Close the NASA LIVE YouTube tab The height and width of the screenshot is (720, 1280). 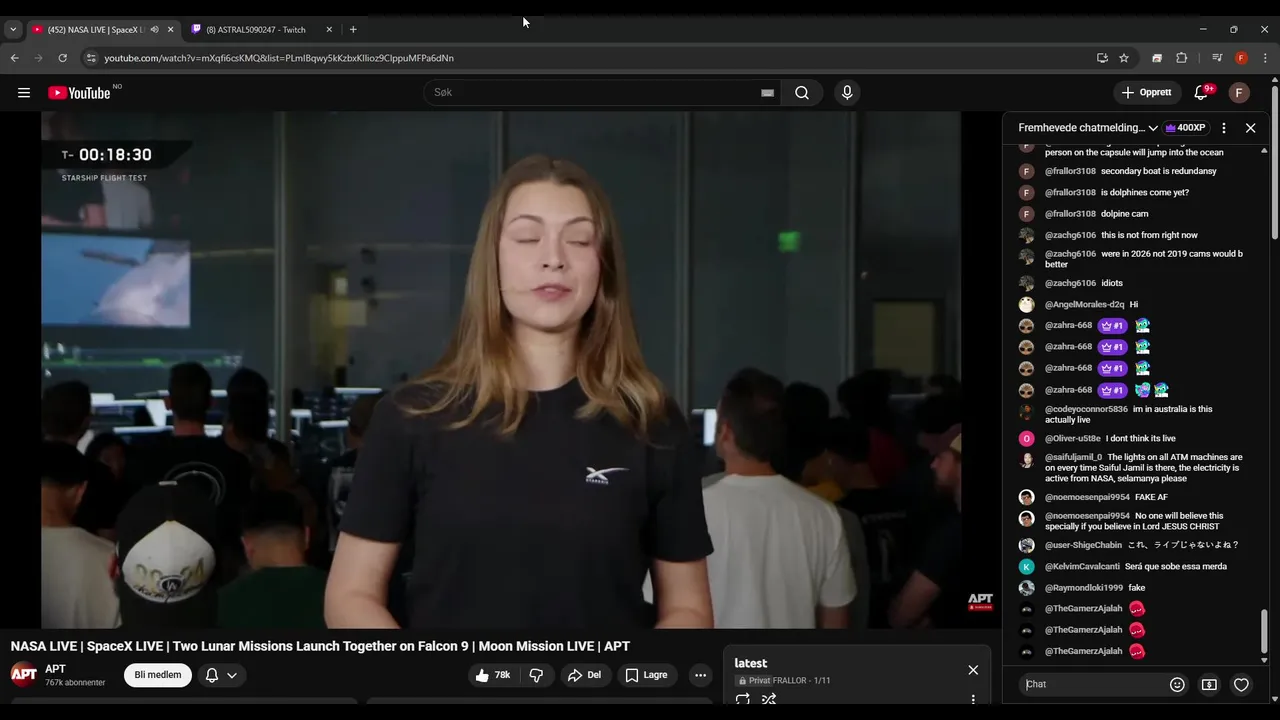coord(170,30)
